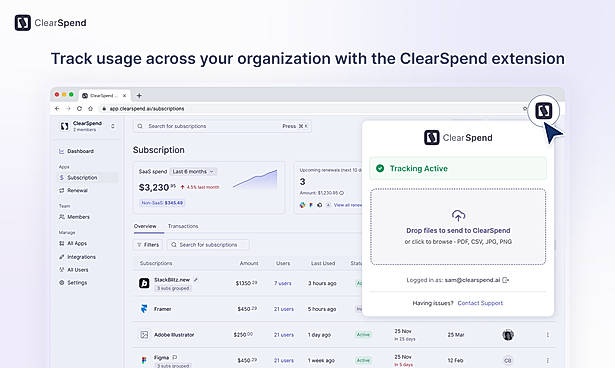Open the 7 users link for StackBlitz.new
The width and height of the screenshot is (615, 368).
pyautogui.click(x=283, y=283)
